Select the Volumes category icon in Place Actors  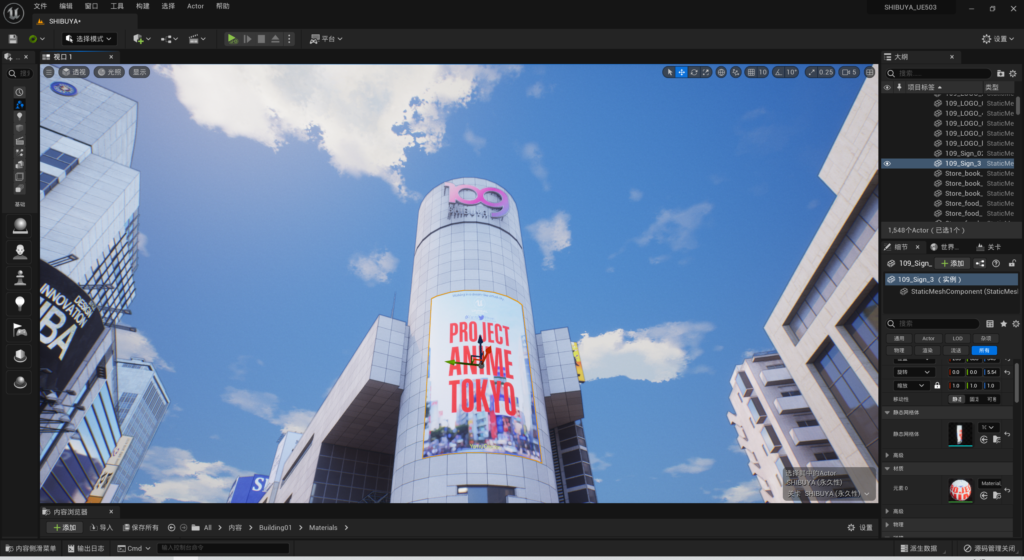(x=19, y=177)
